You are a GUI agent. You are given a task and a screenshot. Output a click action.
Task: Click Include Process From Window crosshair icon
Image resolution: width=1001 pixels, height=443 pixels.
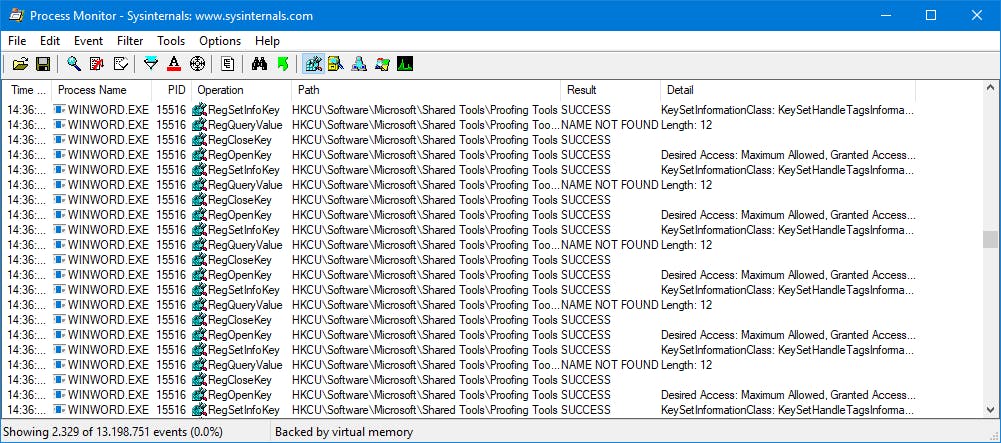[197, 64]
